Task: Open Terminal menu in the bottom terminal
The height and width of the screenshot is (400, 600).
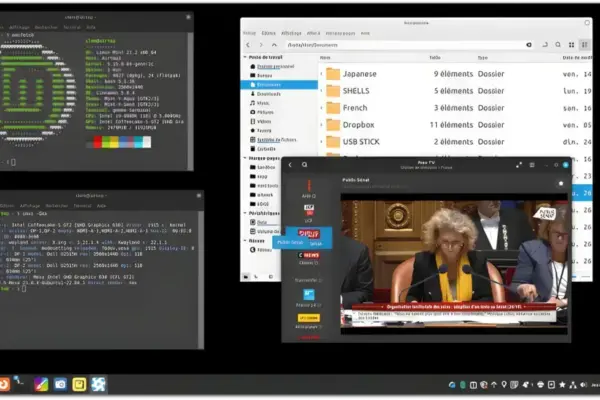Action: pos(82,206)
